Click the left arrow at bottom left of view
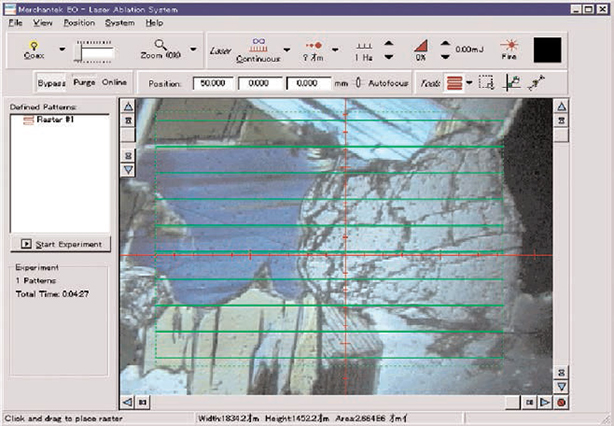 coord(126,401)
